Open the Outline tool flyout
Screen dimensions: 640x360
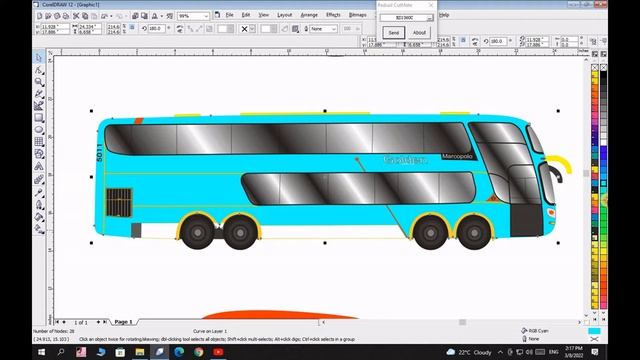pos(39,204)
